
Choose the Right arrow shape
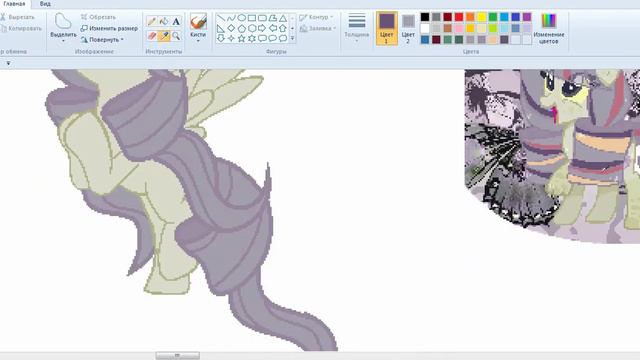262,28
